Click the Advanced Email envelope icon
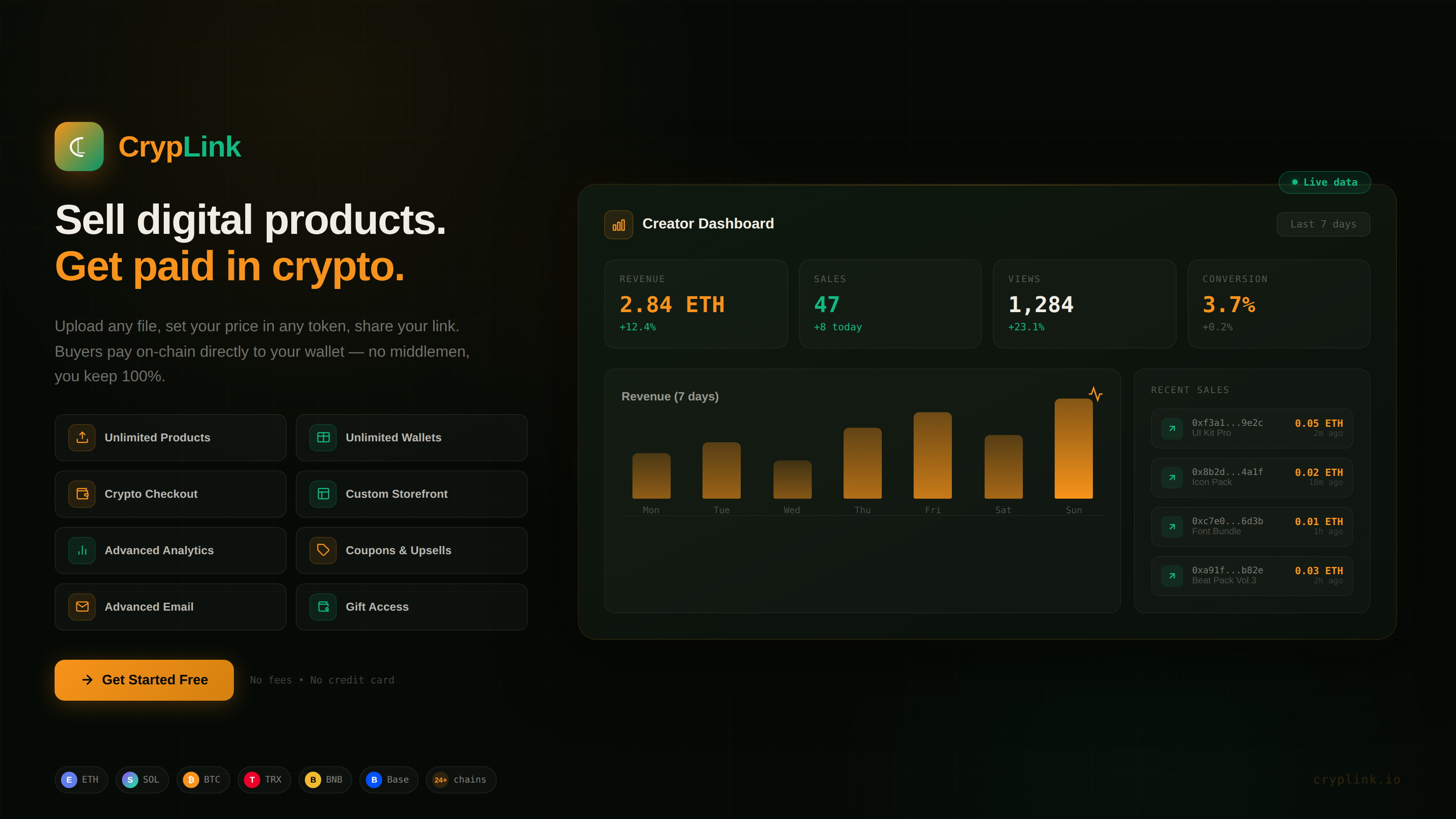The width and height of the screenshot is (1456, 819). (82, 607)
